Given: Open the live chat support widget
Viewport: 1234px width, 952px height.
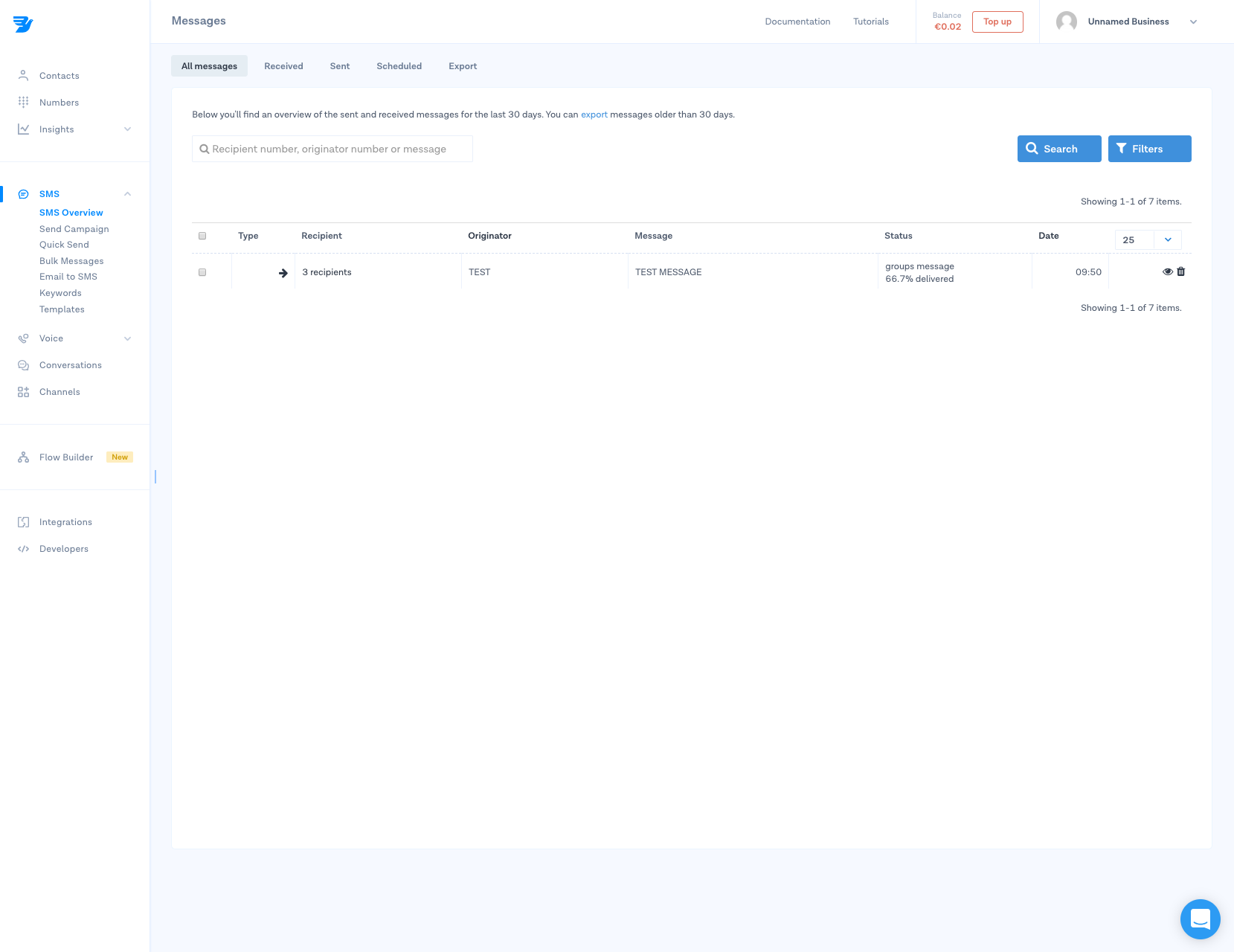Looking at the screenshot, I should pyautogui.click(x=1200, y=919).
